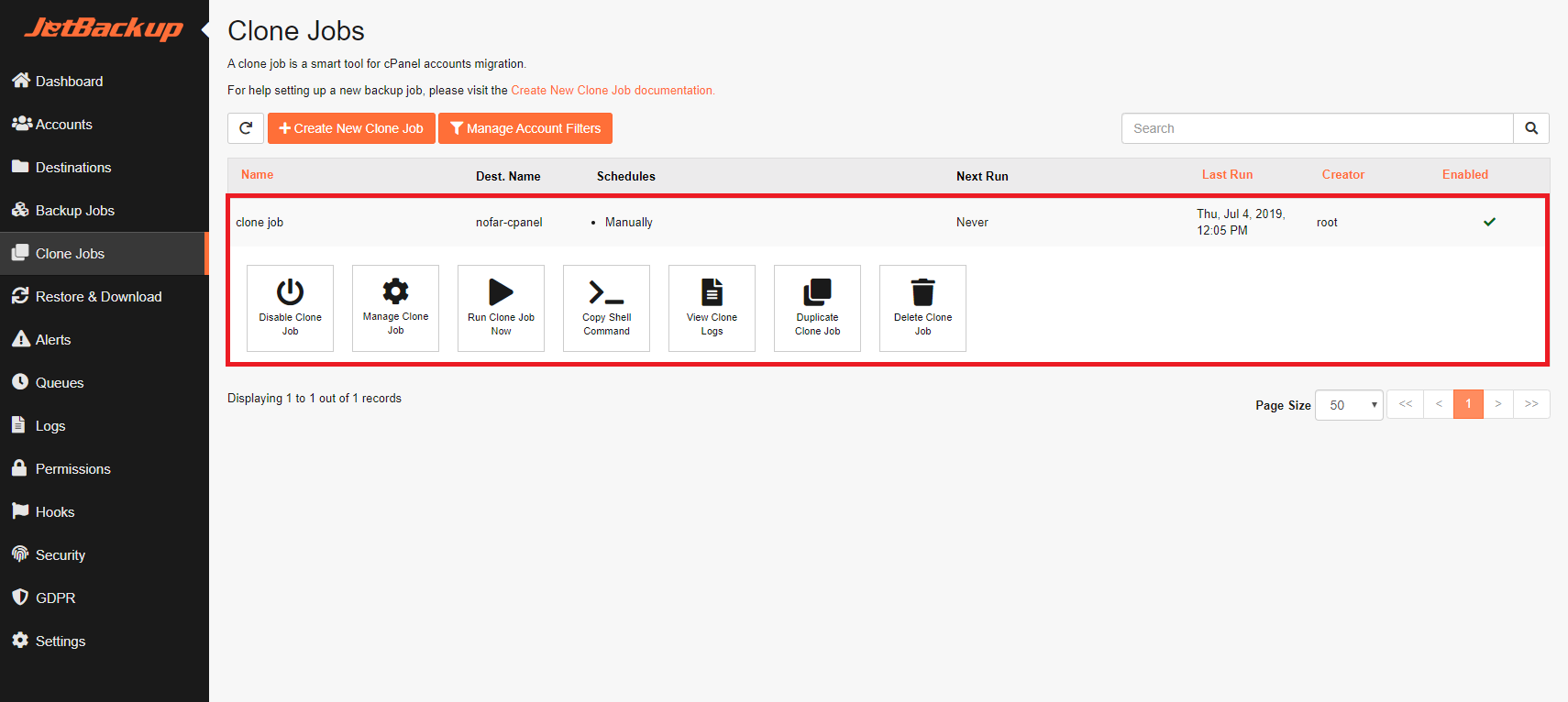Click the Alerts warning triangle icon
1568x702 pixels.
tap(20, 339)
